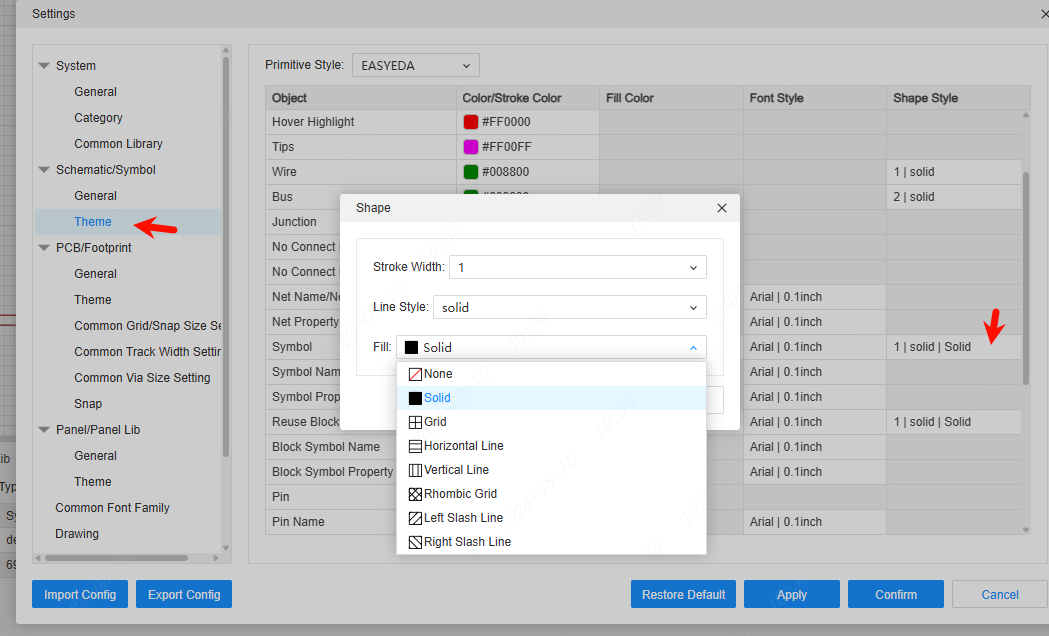Click the Hover Highlight red color swatch
Image resolution: width=1049 pixels, height=636 pixels.
470,122
